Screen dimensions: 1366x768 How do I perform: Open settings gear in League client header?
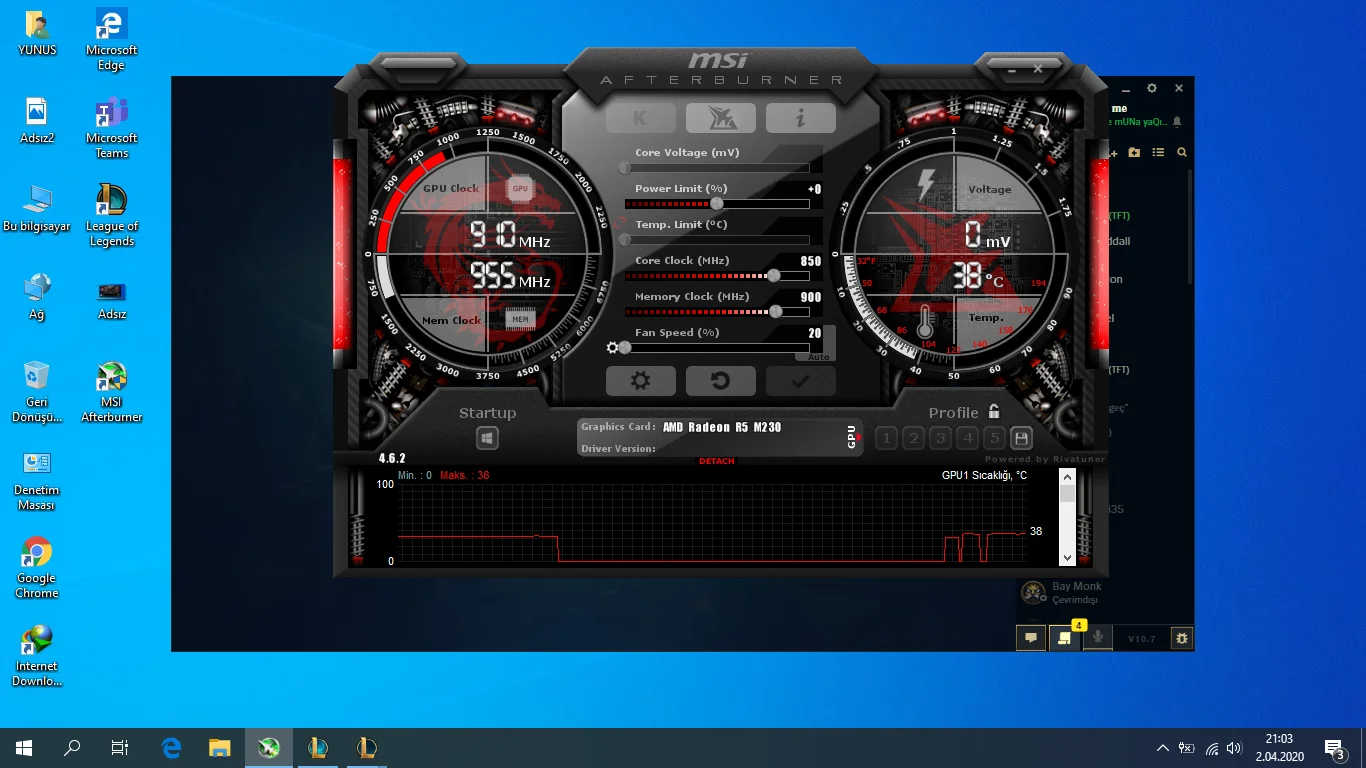pyautogui.click(x=1152, y=88)
